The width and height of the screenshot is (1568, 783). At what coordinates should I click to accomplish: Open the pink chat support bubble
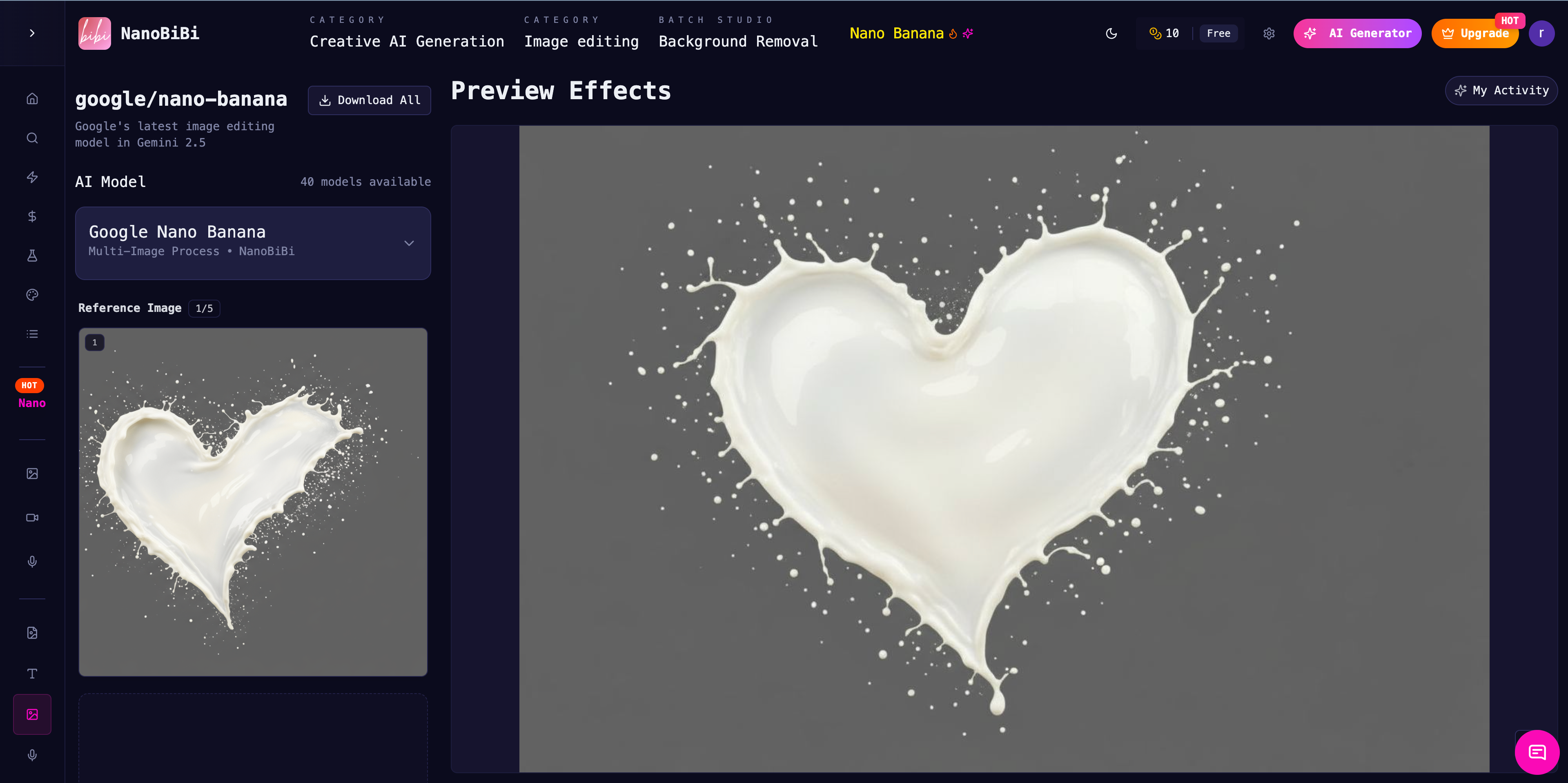(x=1537, y=752)
